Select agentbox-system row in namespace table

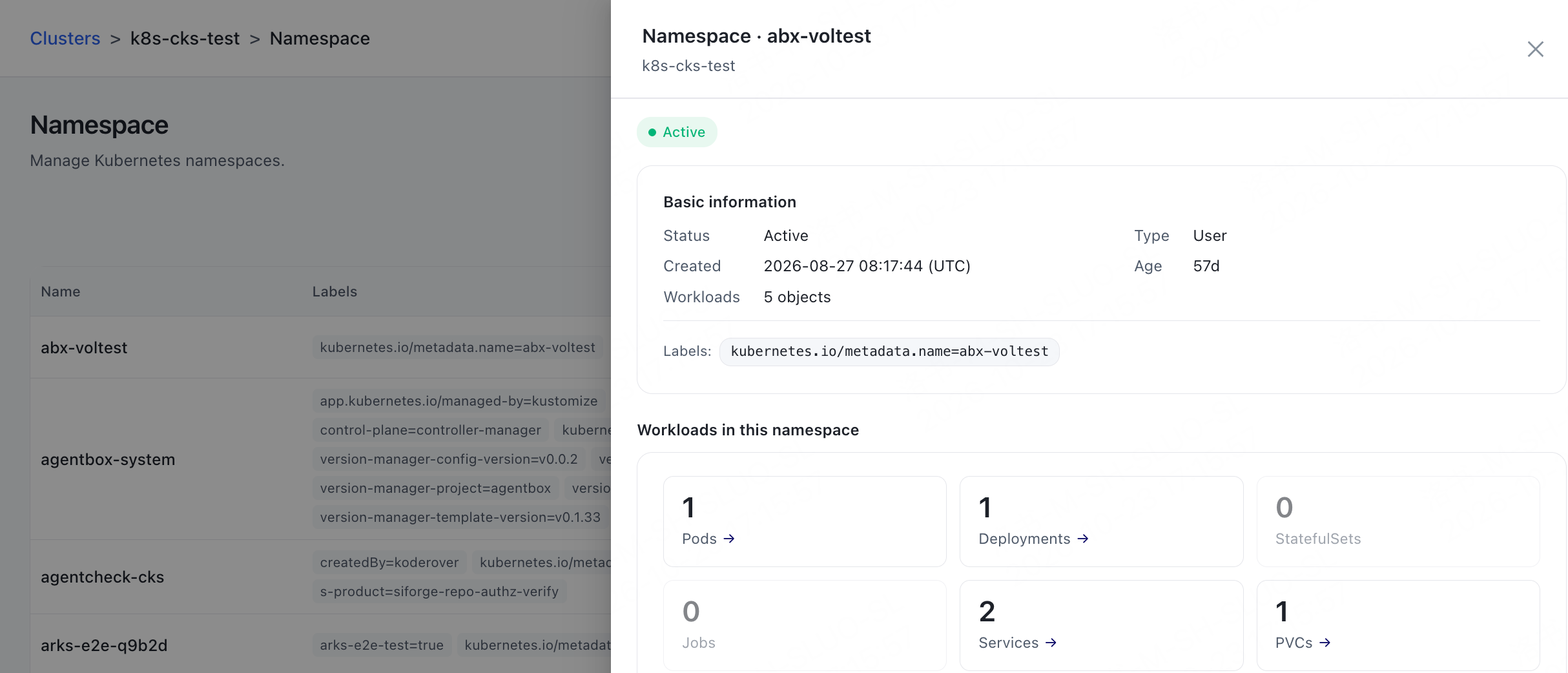[x=320, y=459]
